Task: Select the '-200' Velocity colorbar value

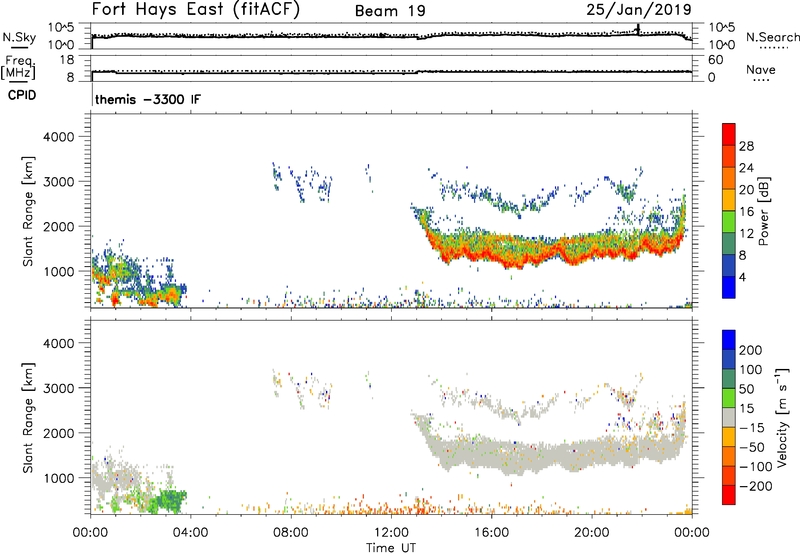Action: pyautogui.click(x=756, y=486)
